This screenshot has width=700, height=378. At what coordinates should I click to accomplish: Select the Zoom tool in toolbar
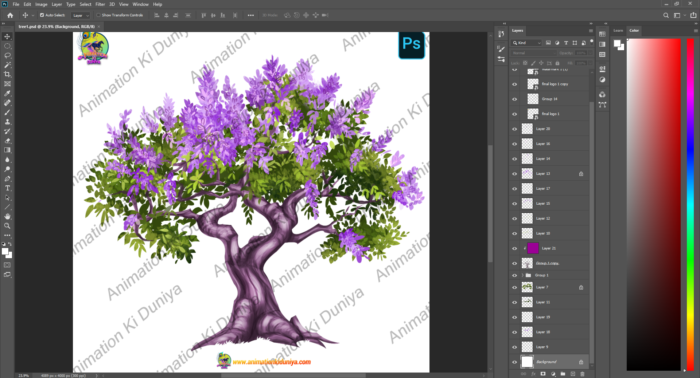point(7,226)
